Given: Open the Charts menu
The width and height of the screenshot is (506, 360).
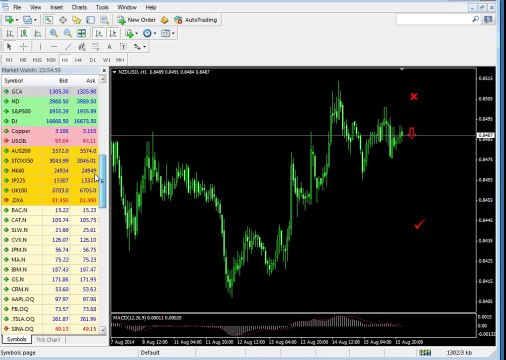Looking at the screenshot, I should (x=79, y=7).
